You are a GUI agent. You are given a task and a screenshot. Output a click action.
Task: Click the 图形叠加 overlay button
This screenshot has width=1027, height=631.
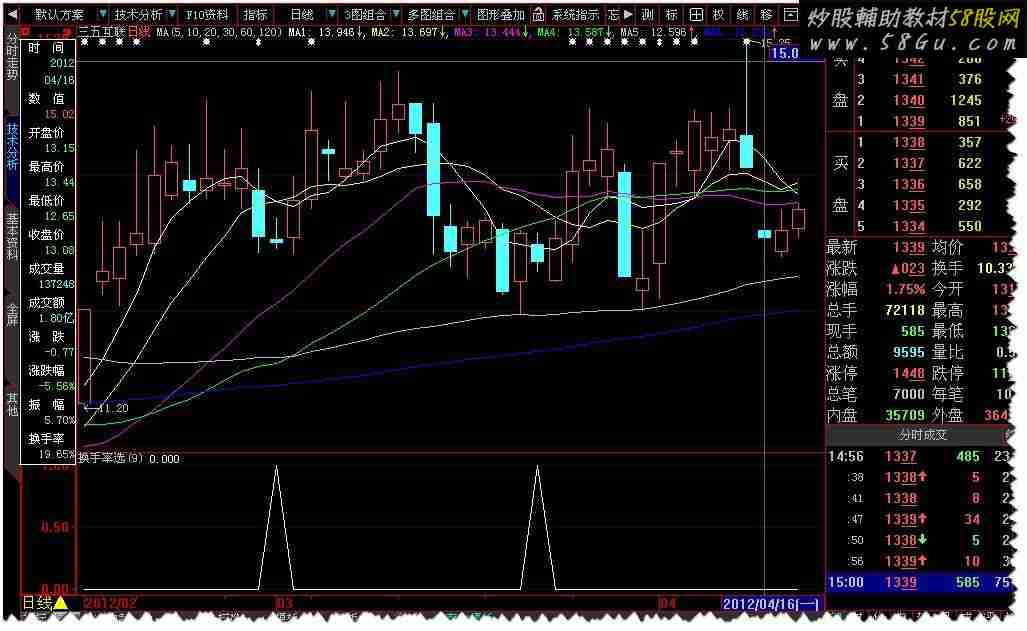(500, 15)
